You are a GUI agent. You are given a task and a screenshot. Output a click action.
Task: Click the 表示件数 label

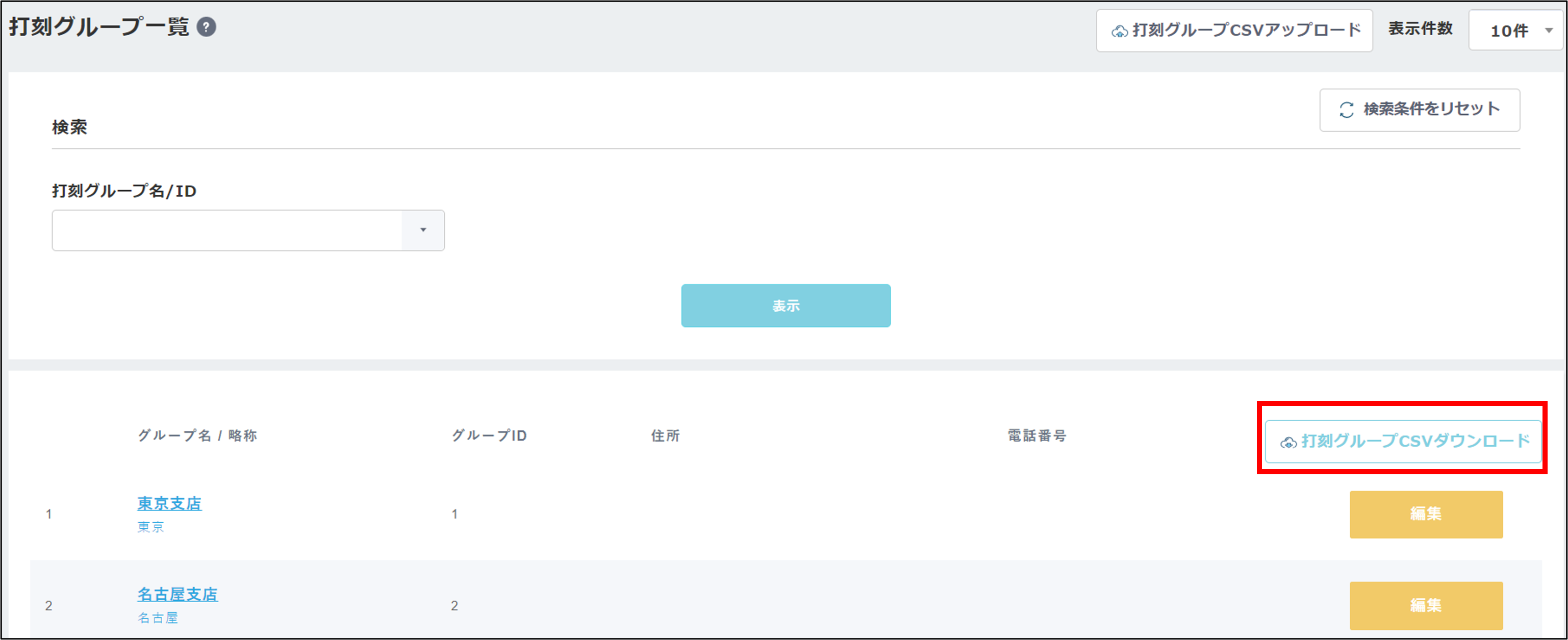click(1420, 29)
